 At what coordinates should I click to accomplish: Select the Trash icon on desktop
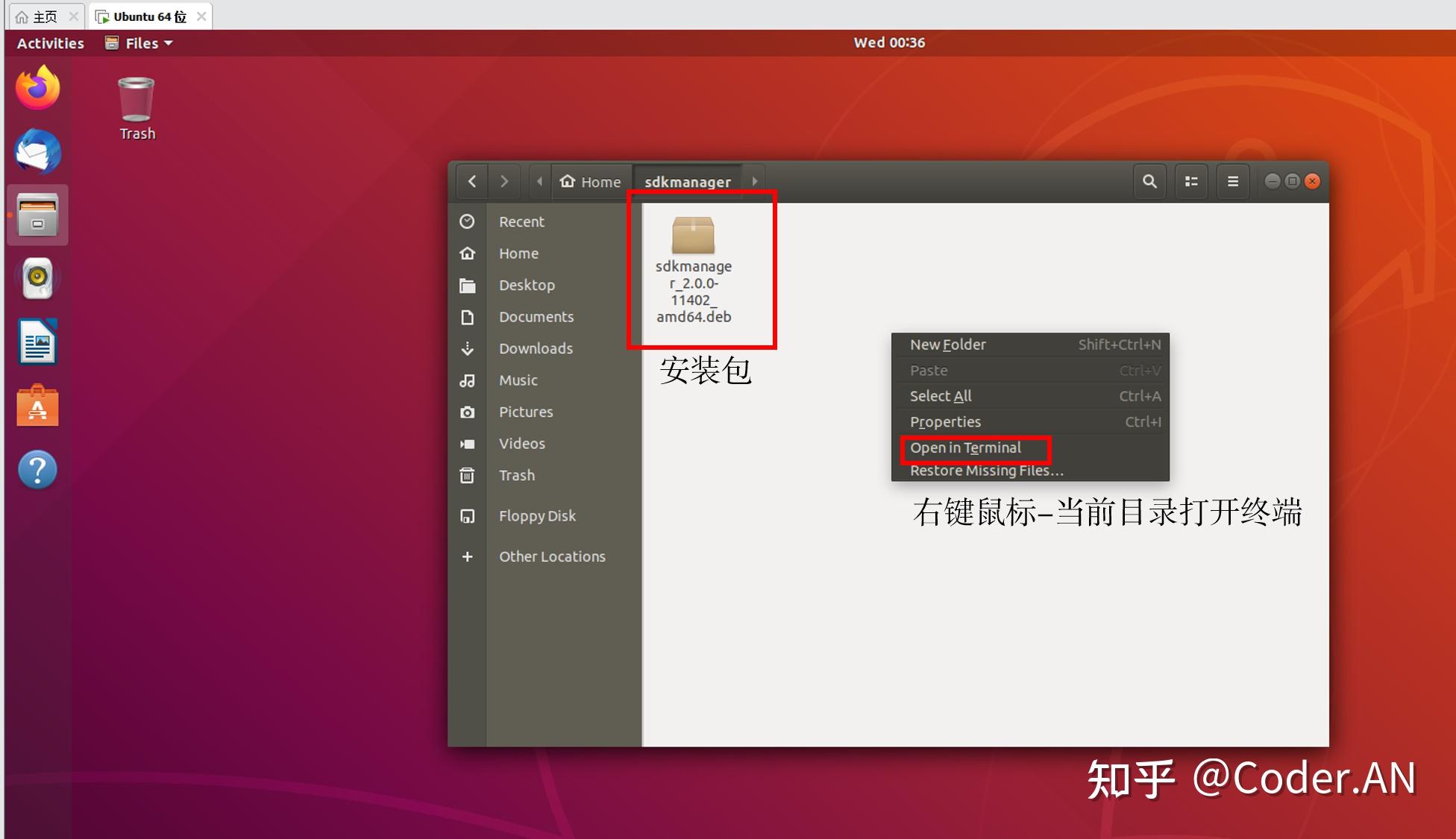136,109
